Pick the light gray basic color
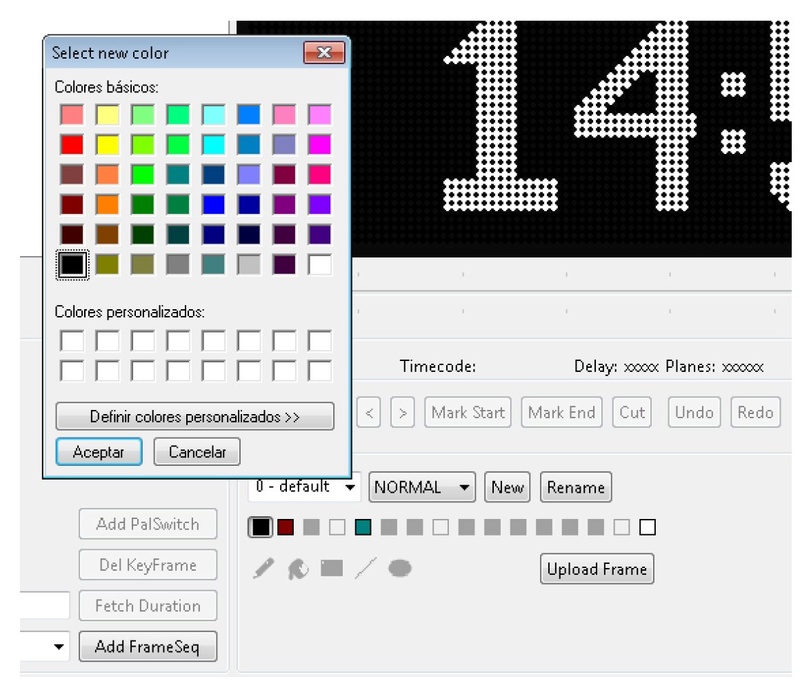This screenshot has width=800, height=686. tap(249, 264)
